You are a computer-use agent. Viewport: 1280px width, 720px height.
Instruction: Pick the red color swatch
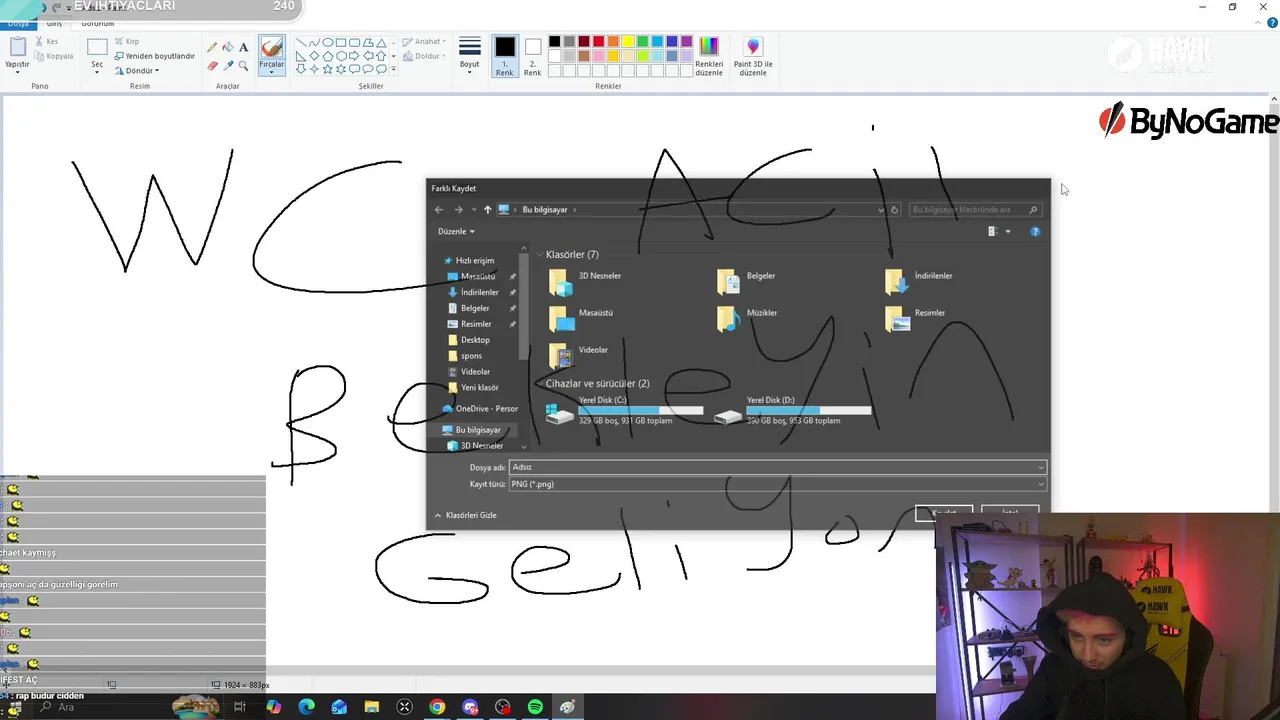point(598,42)
